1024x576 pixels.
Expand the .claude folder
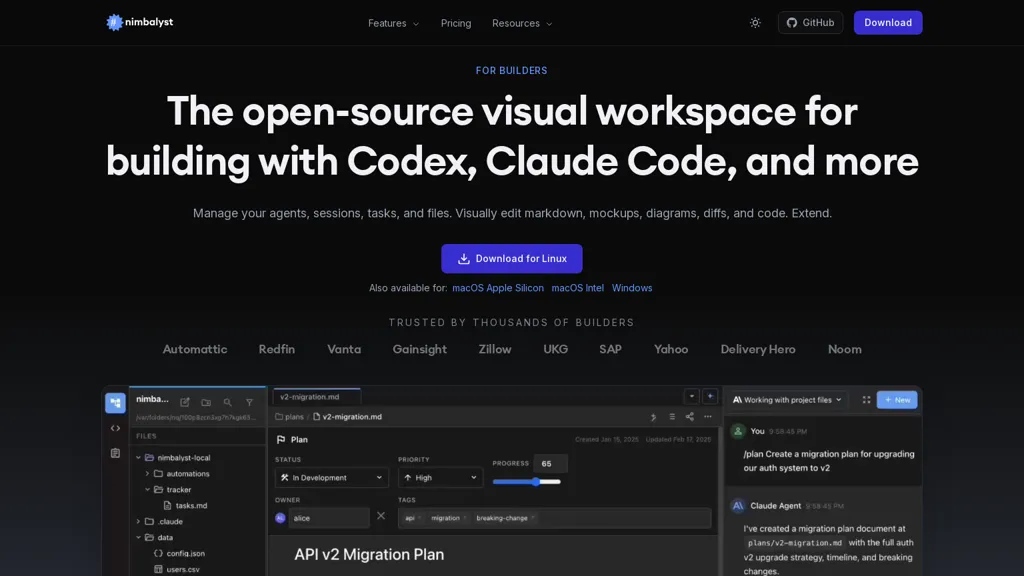[138, 521]
